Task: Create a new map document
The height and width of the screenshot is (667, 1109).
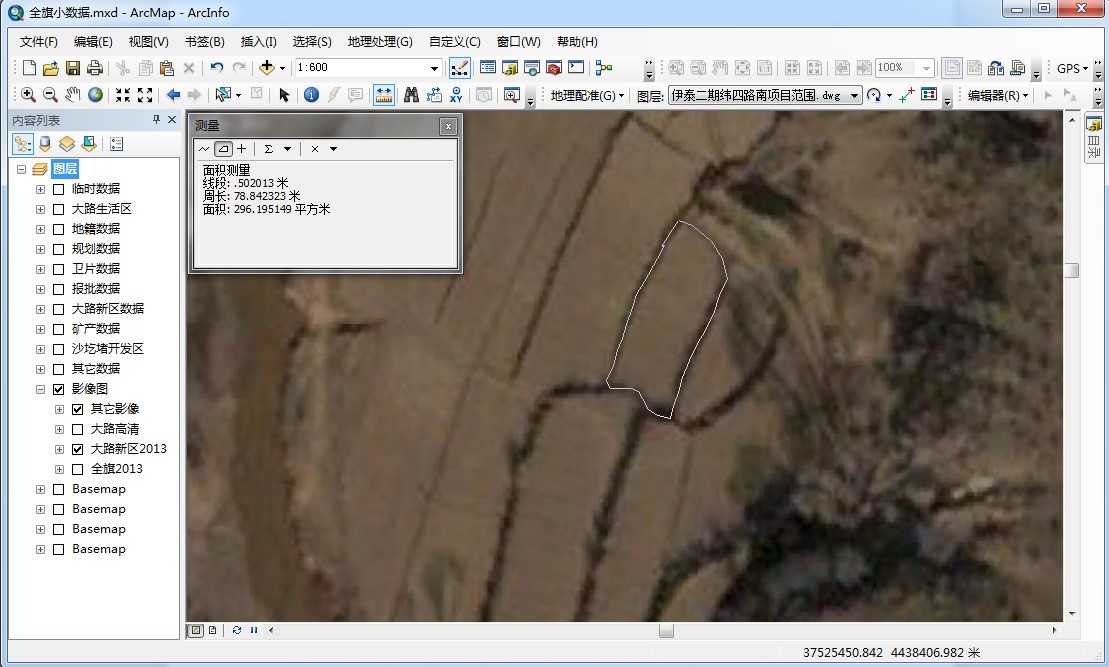Action: (29, 68)
